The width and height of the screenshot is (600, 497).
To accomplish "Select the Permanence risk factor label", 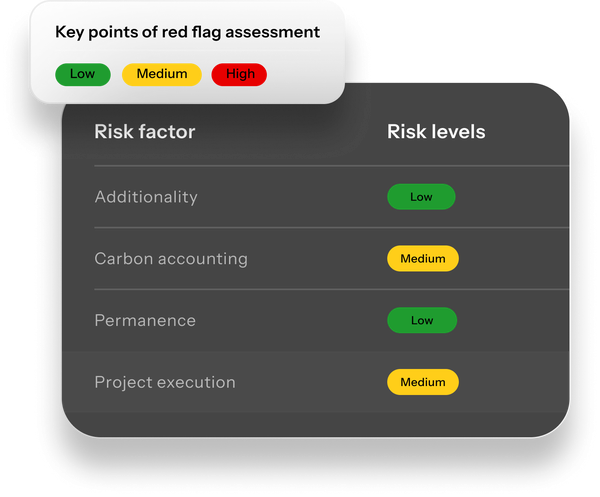I will click(x=145, y=321).
